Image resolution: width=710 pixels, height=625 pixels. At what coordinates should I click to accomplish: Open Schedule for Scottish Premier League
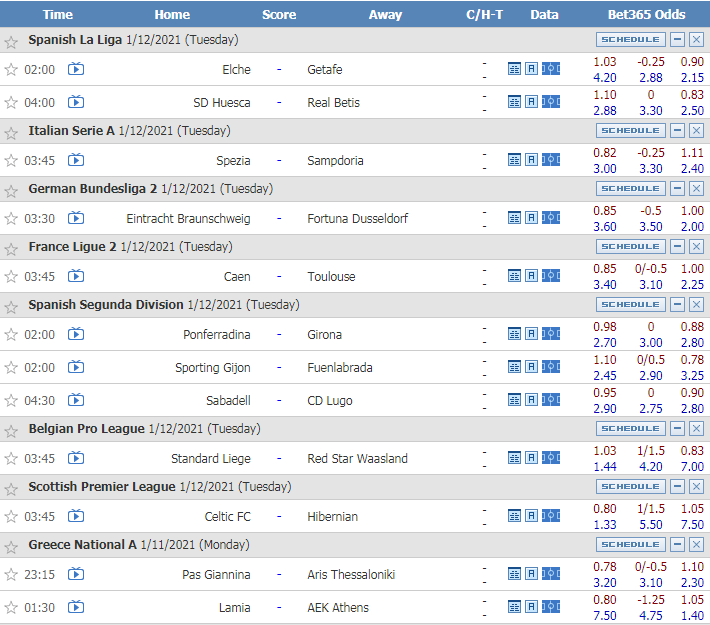point(631,486)
